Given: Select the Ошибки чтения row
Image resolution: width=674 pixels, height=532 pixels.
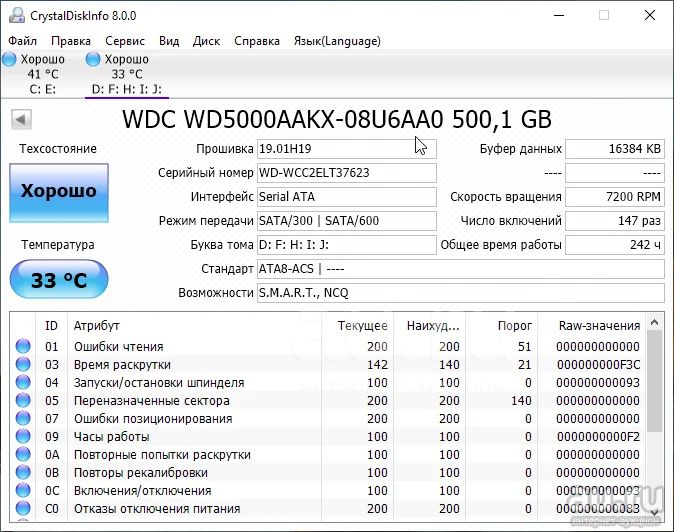Looking at the screenshot, I should point(328,346).
